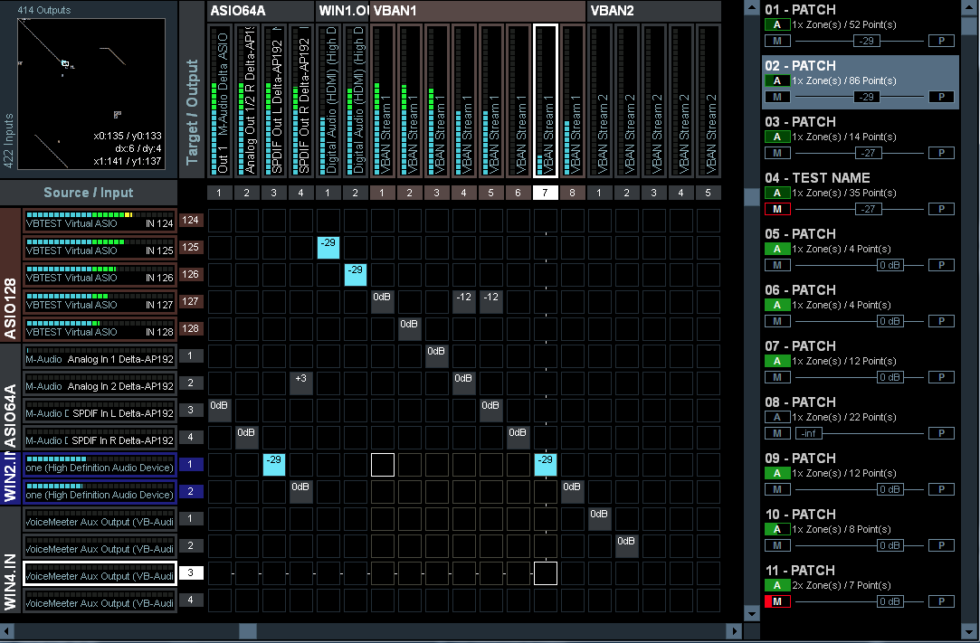Click the horizontal scrollbar thumb
980x643 pixels.
point(248,631)
